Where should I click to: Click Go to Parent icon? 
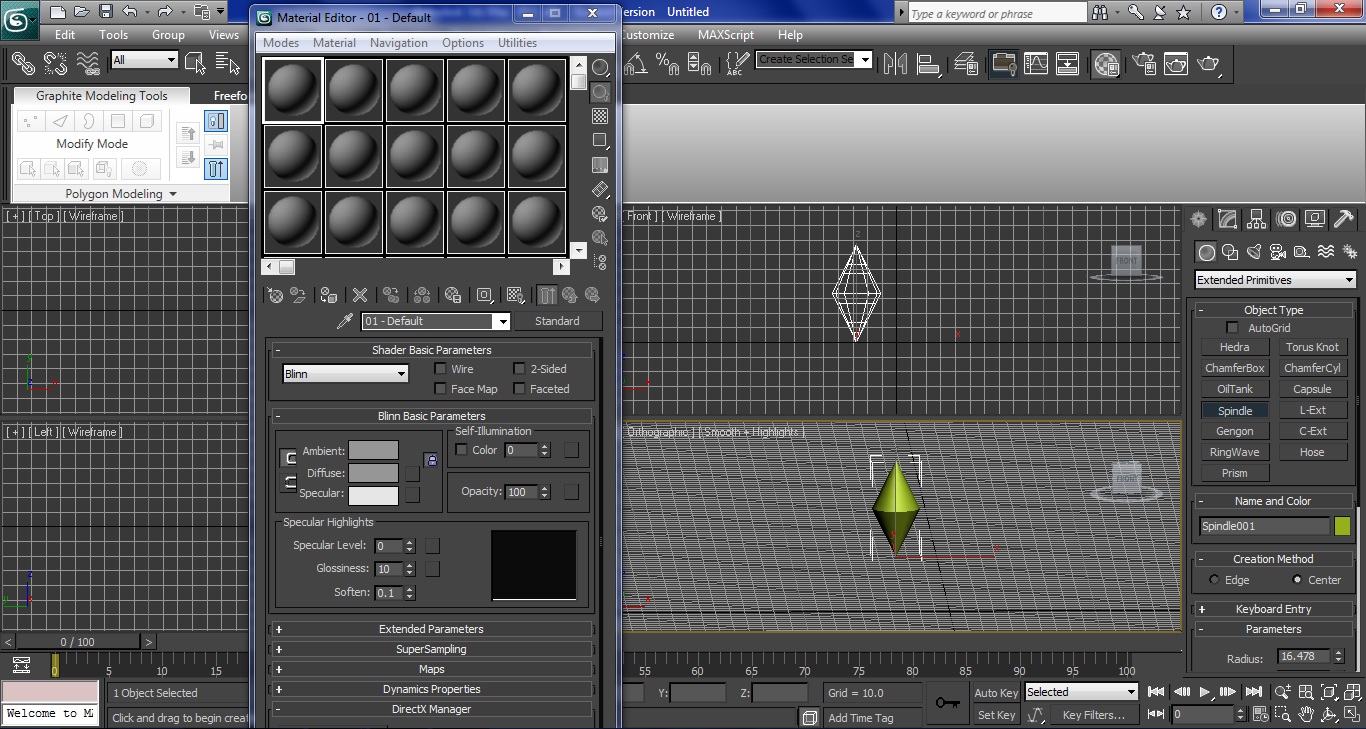pos(570,295)
